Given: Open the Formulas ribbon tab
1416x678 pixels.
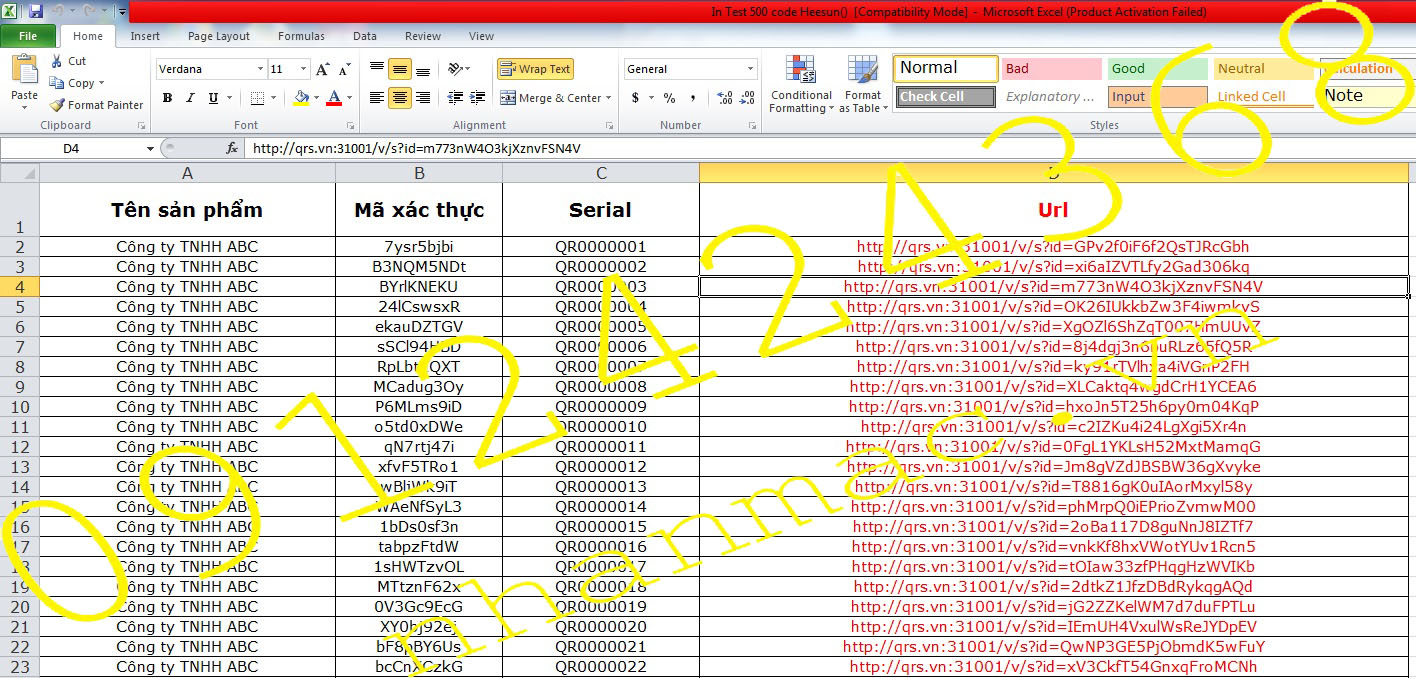Looking at the screenshot, I should point(301,36).
